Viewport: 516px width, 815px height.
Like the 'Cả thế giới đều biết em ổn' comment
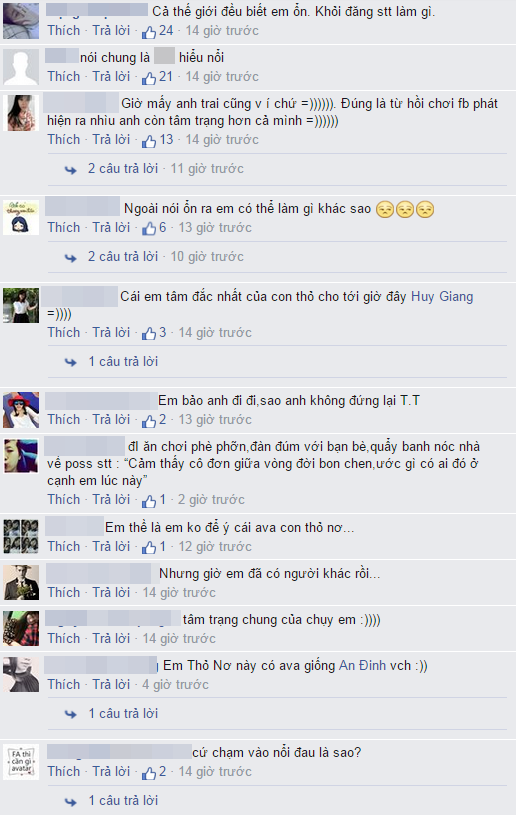click(63, 31)
